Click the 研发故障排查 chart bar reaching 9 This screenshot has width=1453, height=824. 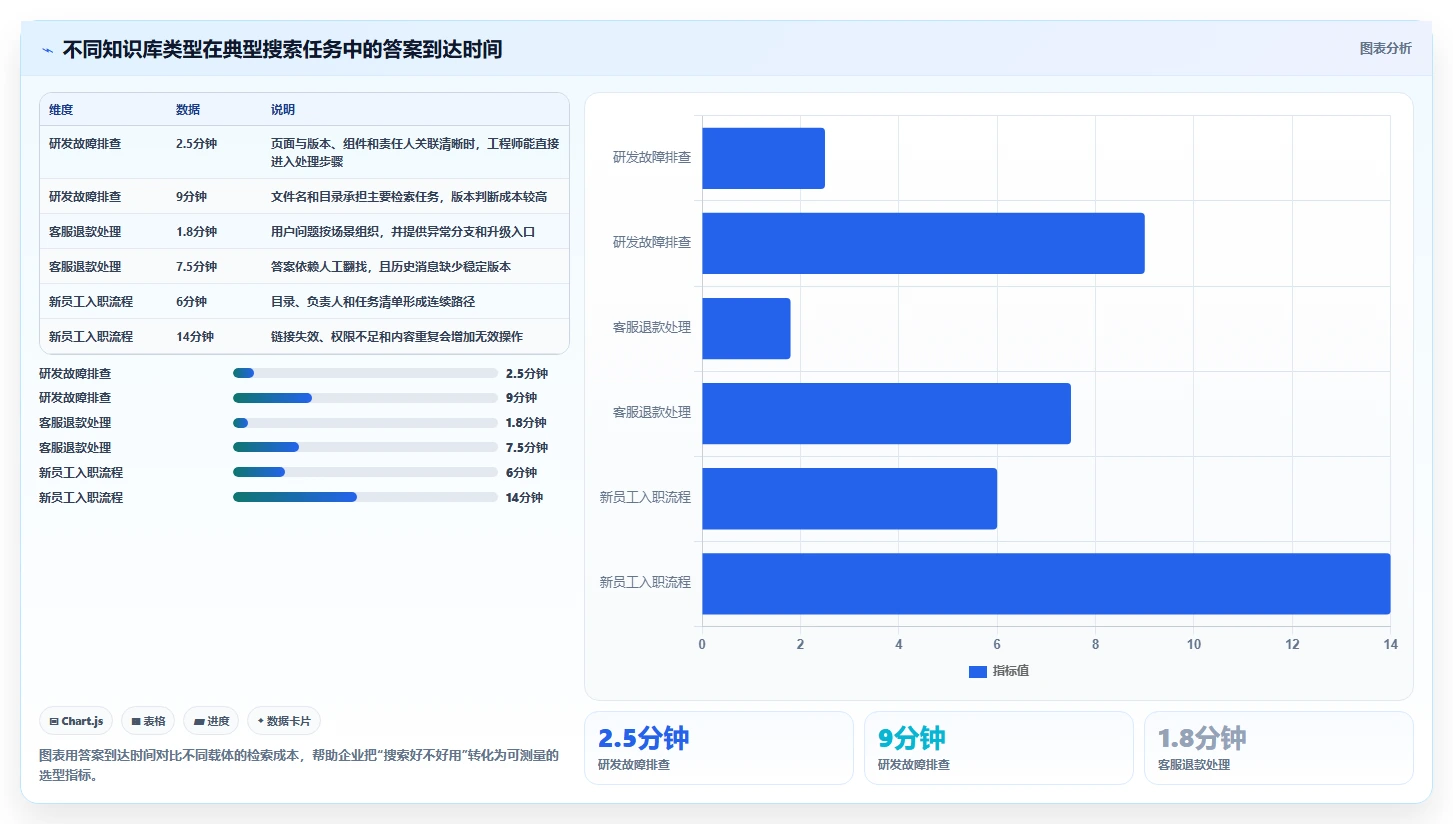click(x=923, y=243)
